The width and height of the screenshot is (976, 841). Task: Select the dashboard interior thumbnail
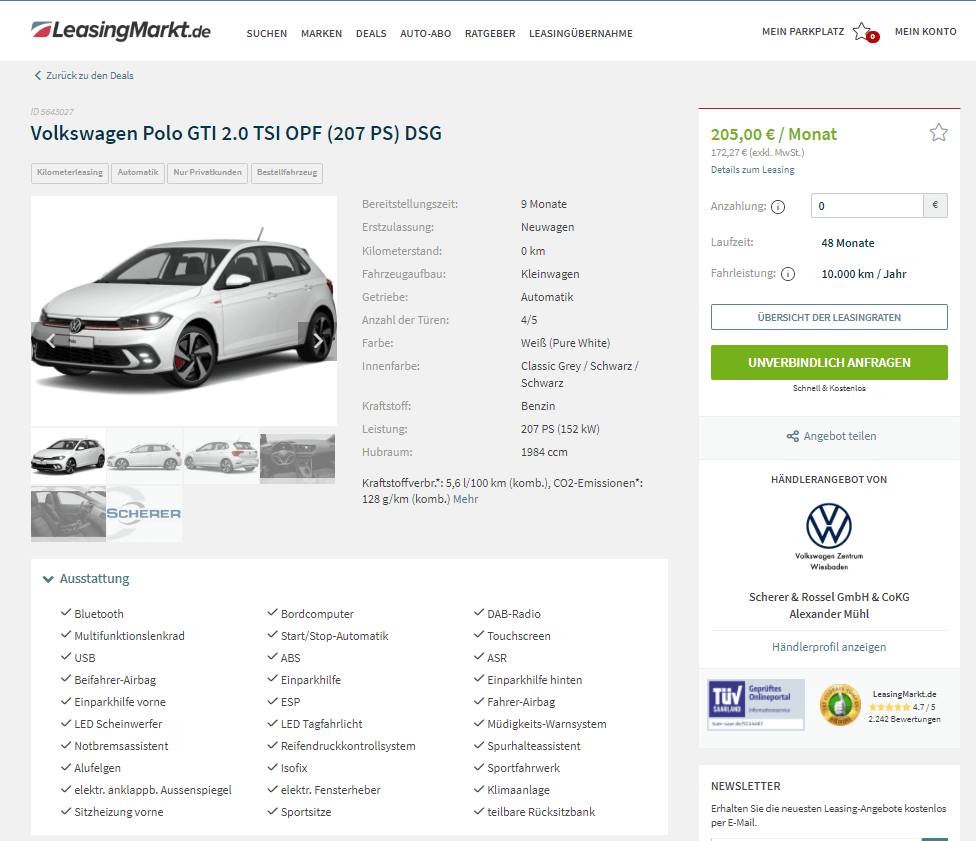point(298,456)
